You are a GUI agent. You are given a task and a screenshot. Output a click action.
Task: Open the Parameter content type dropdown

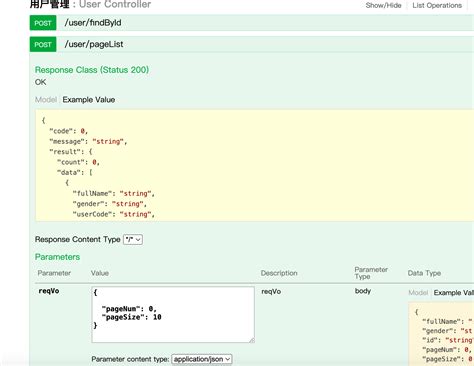tap(202, 359)
